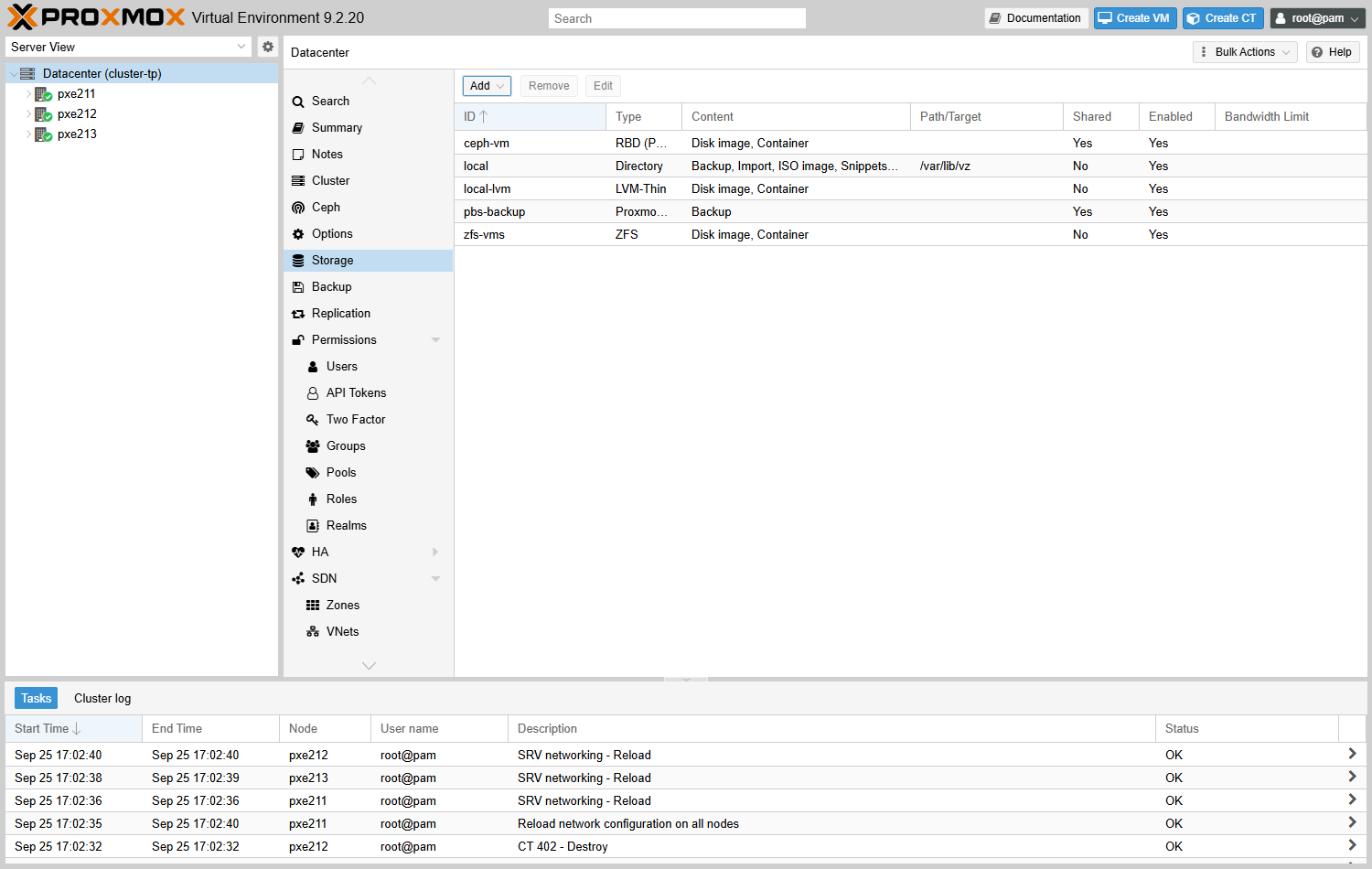1372x869 pixels.
Task: Click the Options gear icon
Action: 298,234
